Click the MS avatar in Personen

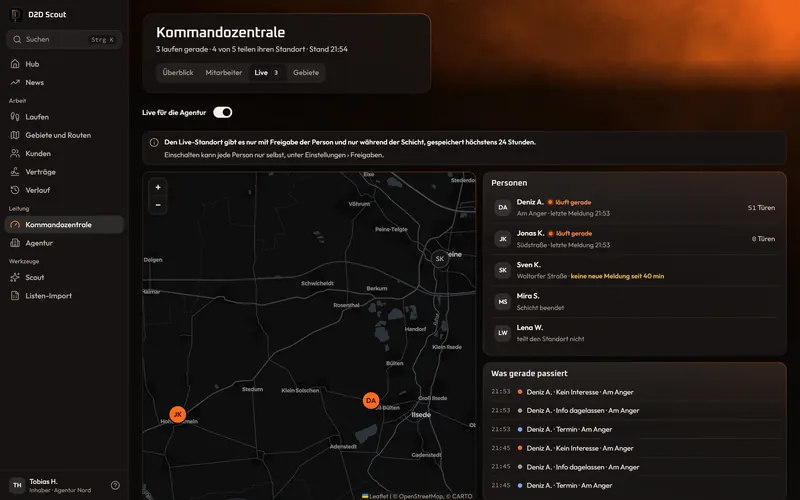click(x=503, y=302)
